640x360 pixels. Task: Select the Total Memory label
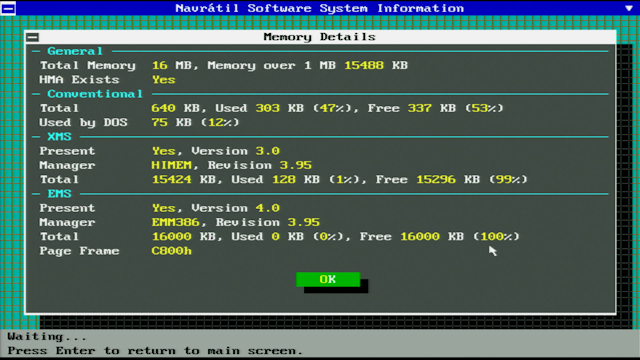pyautogui.click(x=87, y=66)
